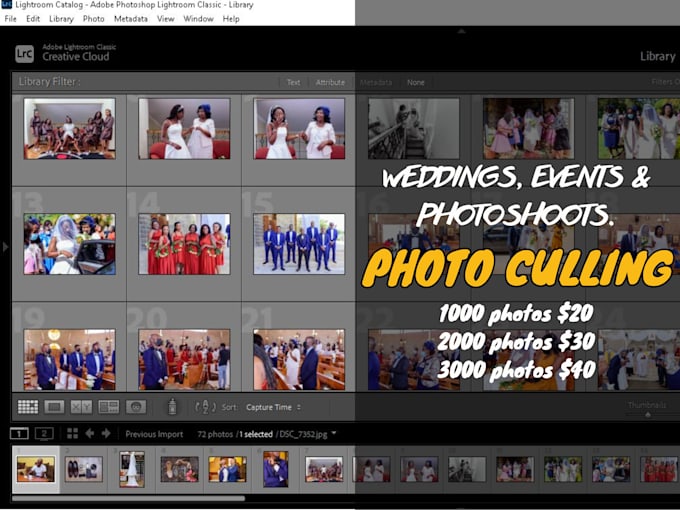Expand the left panel edge triangle
Image resolution: width=680 pixels, height=510 pixels.
[5, 247]
